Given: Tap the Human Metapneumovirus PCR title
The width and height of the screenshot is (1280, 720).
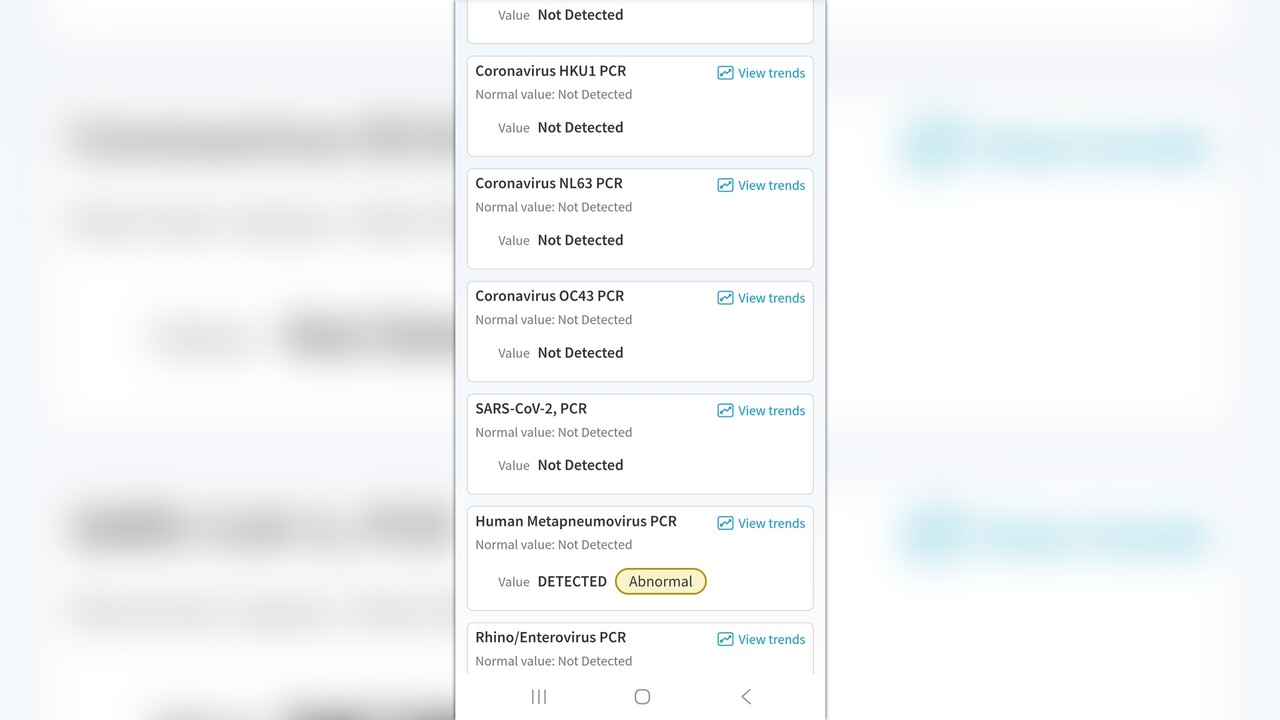Looking at the screenshot, I should pos(575,521).
